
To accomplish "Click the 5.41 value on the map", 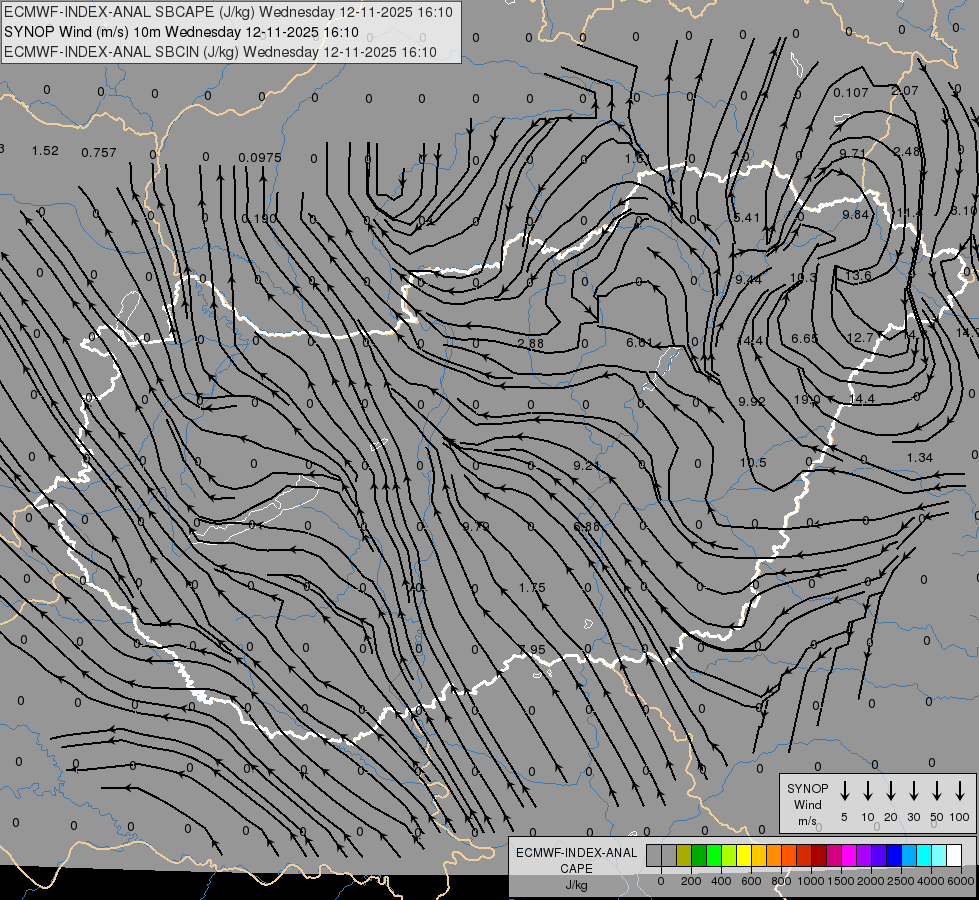I will coord(747,217).
